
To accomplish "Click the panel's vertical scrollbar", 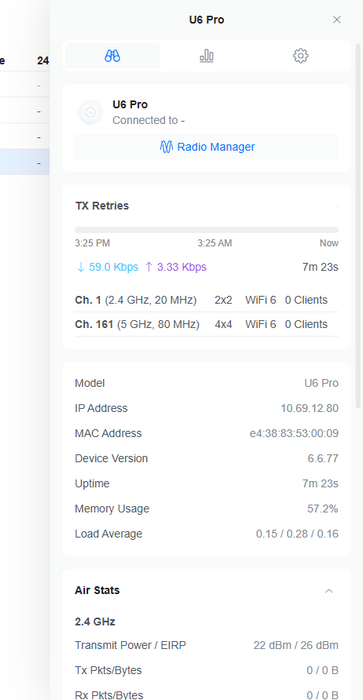I will [x=358, y=225].
